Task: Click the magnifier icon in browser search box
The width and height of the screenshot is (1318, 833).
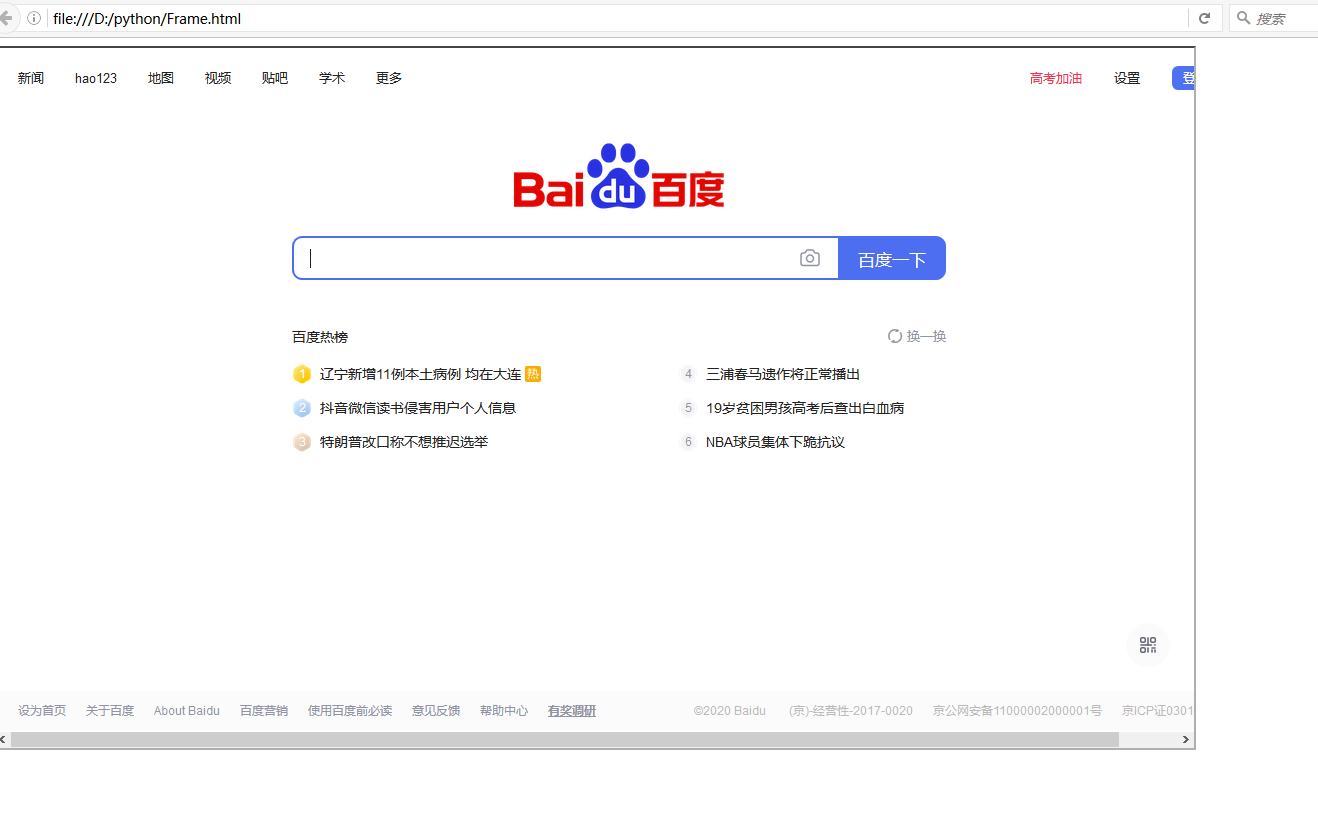Action: (x=1244, y=18)
